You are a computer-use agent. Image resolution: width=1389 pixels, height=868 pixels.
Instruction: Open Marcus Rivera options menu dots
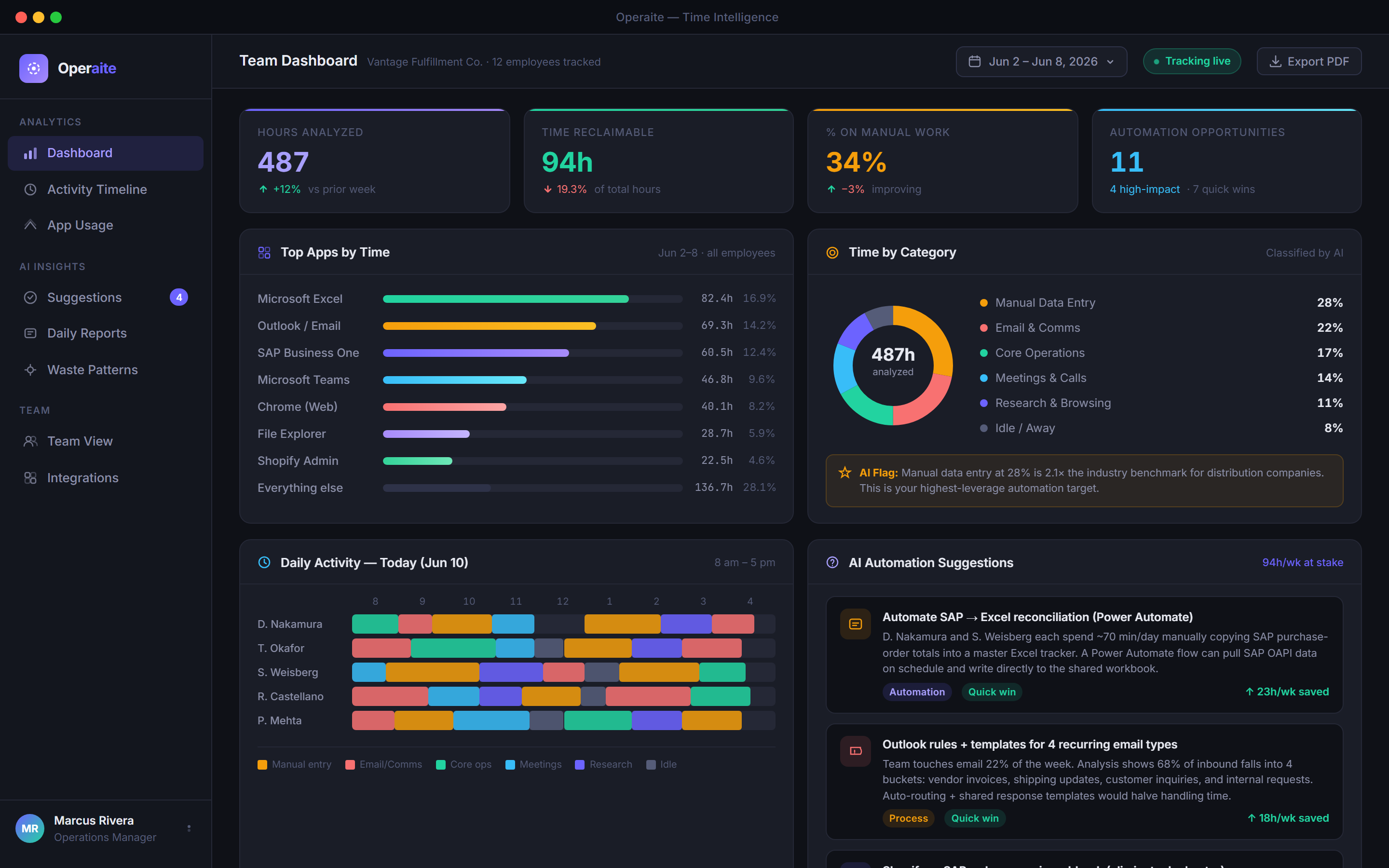[189, 828]
